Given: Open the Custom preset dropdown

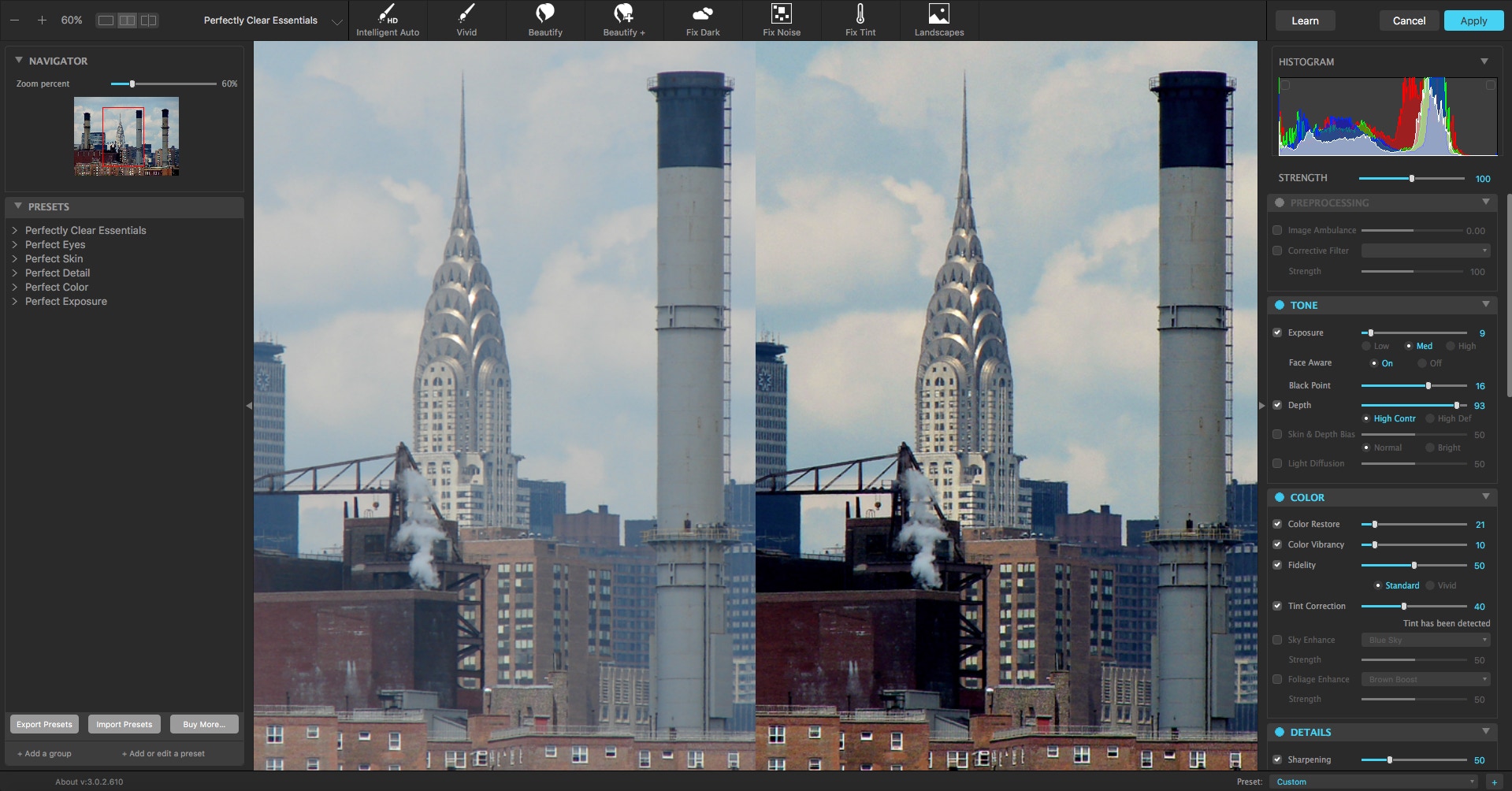Looking at the screenshot, I should [1375, 782].
